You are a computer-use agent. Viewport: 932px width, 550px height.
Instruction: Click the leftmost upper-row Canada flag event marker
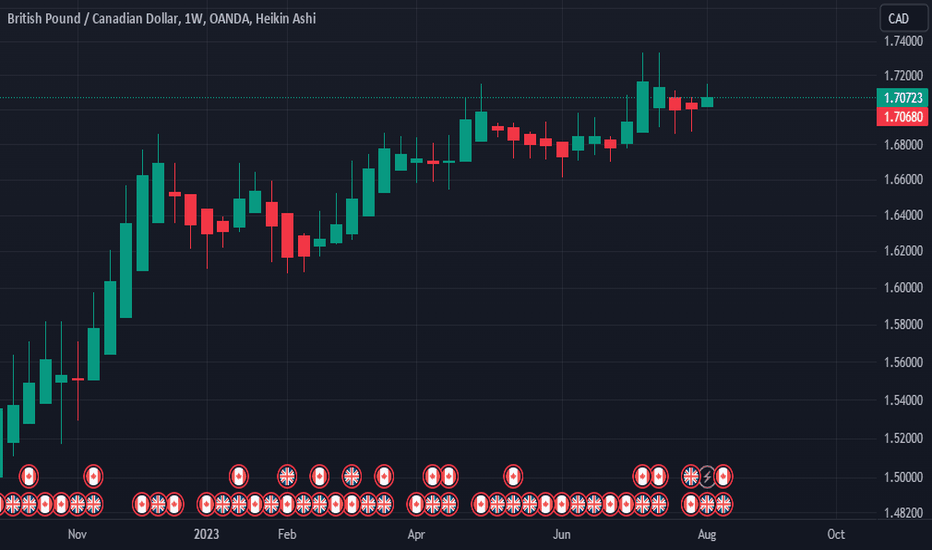pos(29,476)
